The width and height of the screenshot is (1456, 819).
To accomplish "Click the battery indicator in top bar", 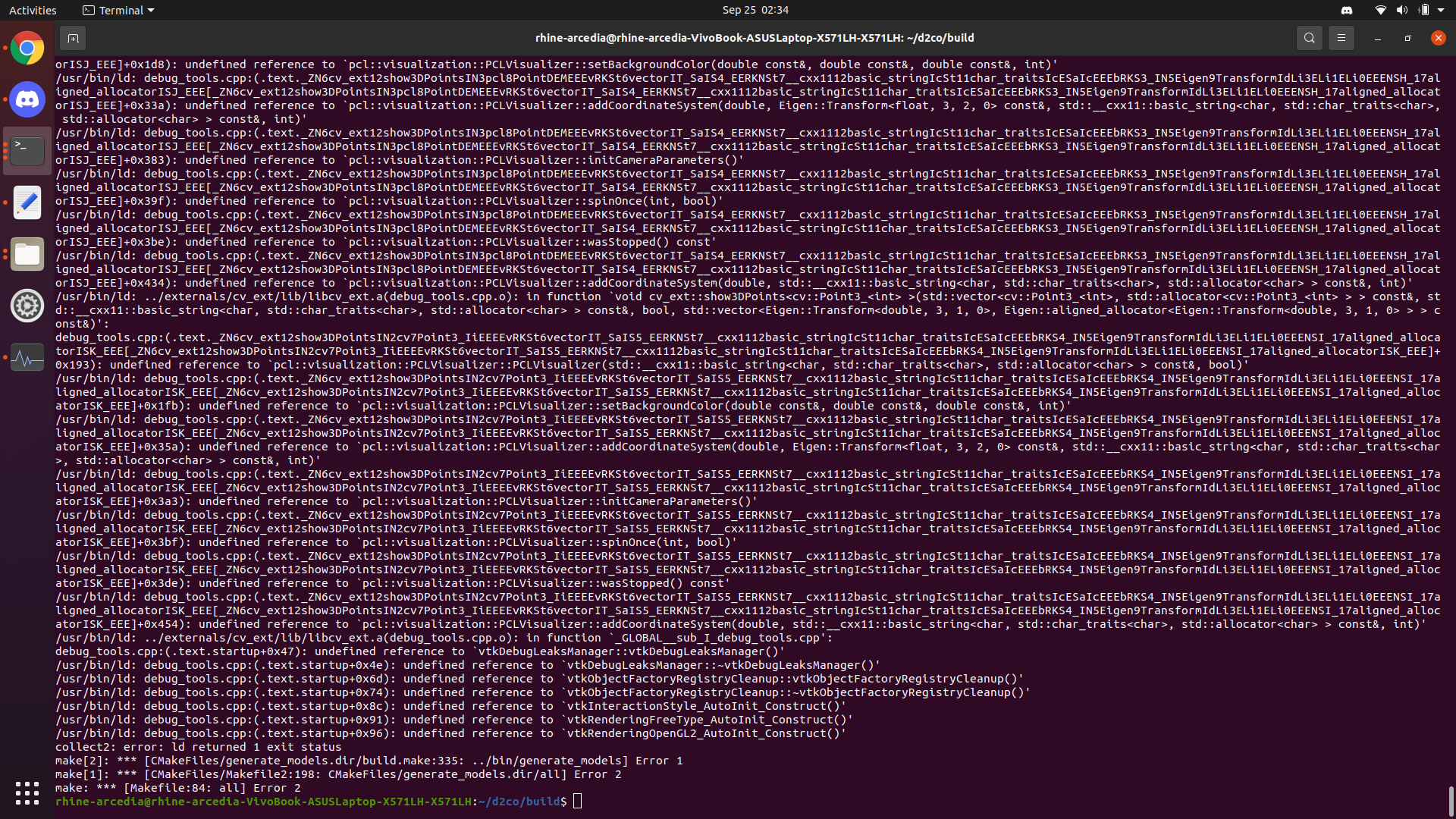I will click(1423, 10).
